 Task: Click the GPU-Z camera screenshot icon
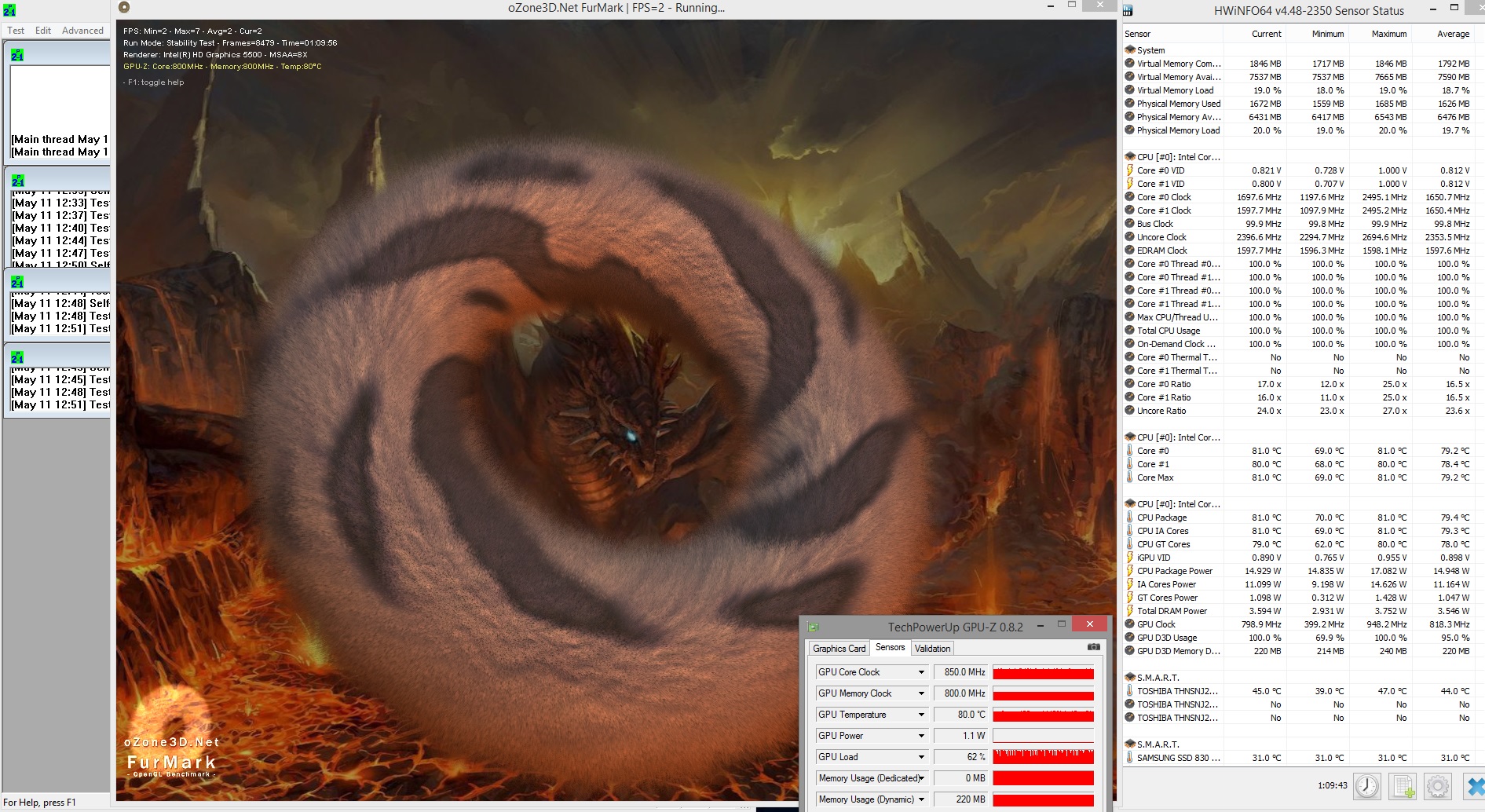(1094, 647)
